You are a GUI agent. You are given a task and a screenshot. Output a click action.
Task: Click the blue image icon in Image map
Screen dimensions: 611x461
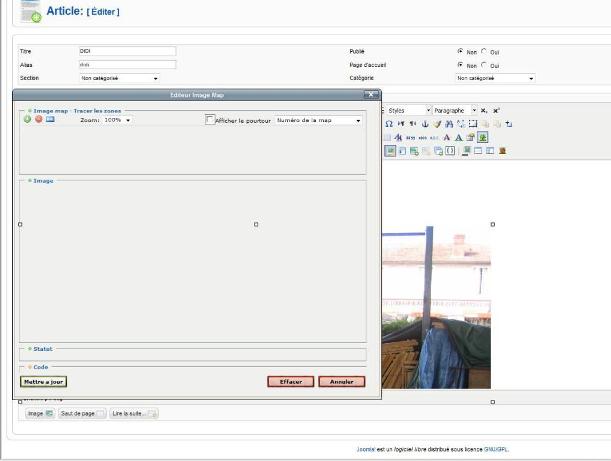[x=50, y=119]
